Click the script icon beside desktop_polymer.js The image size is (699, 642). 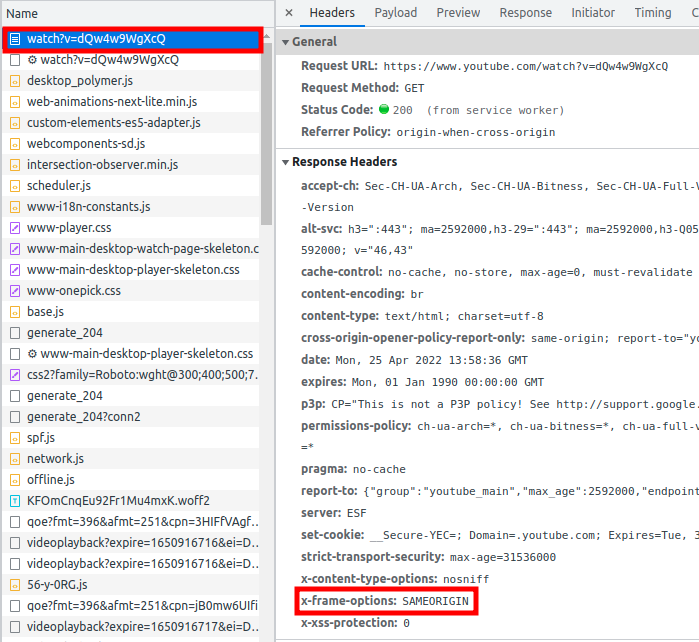point(15,81)
